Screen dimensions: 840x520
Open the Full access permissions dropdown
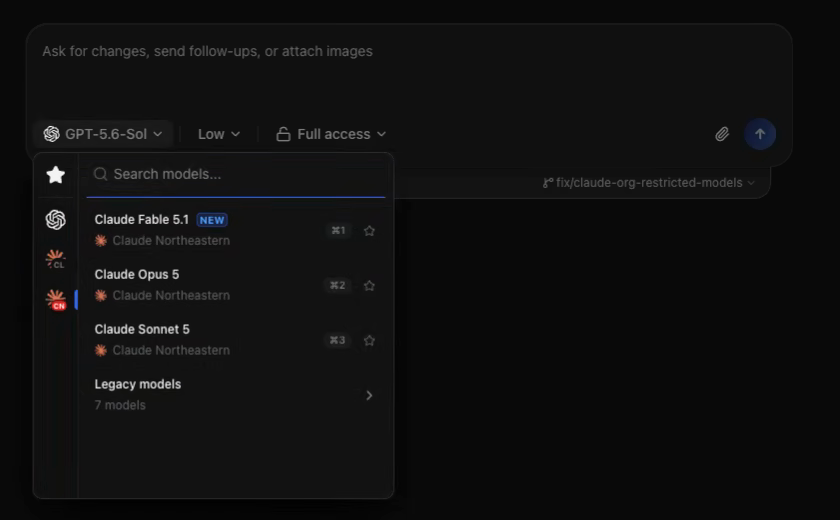(331, 134)
